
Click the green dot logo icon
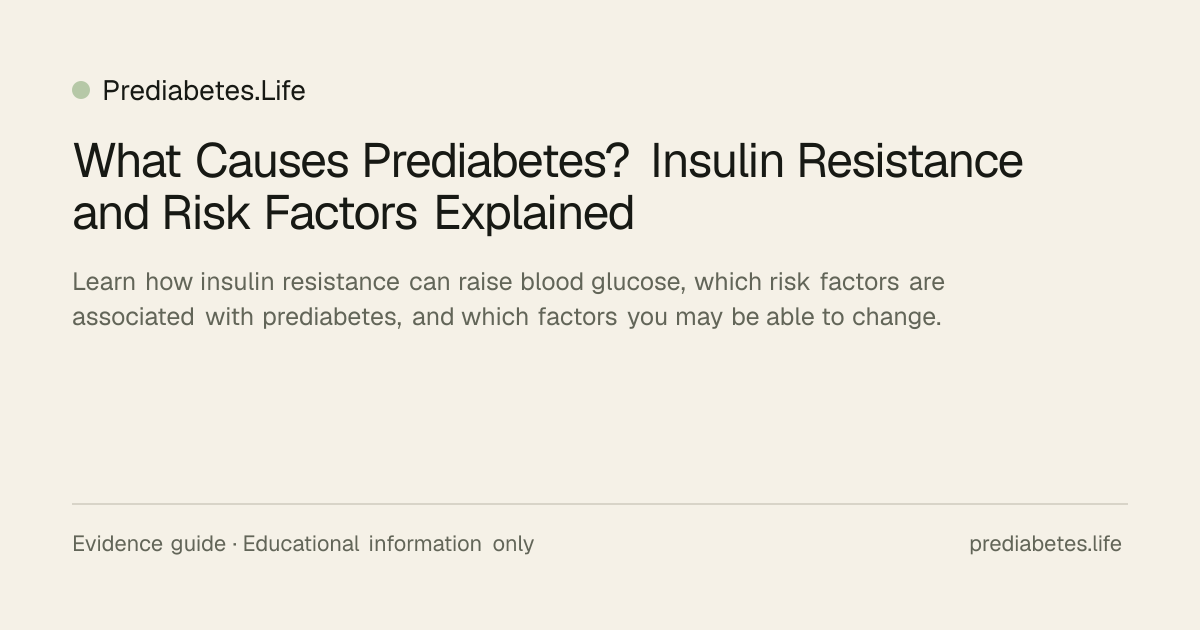(81, 90)
